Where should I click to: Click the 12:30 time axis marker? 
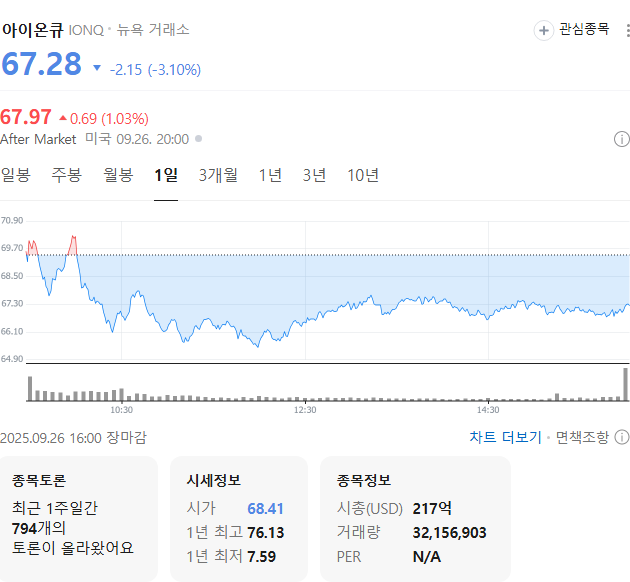coord(305,410)
